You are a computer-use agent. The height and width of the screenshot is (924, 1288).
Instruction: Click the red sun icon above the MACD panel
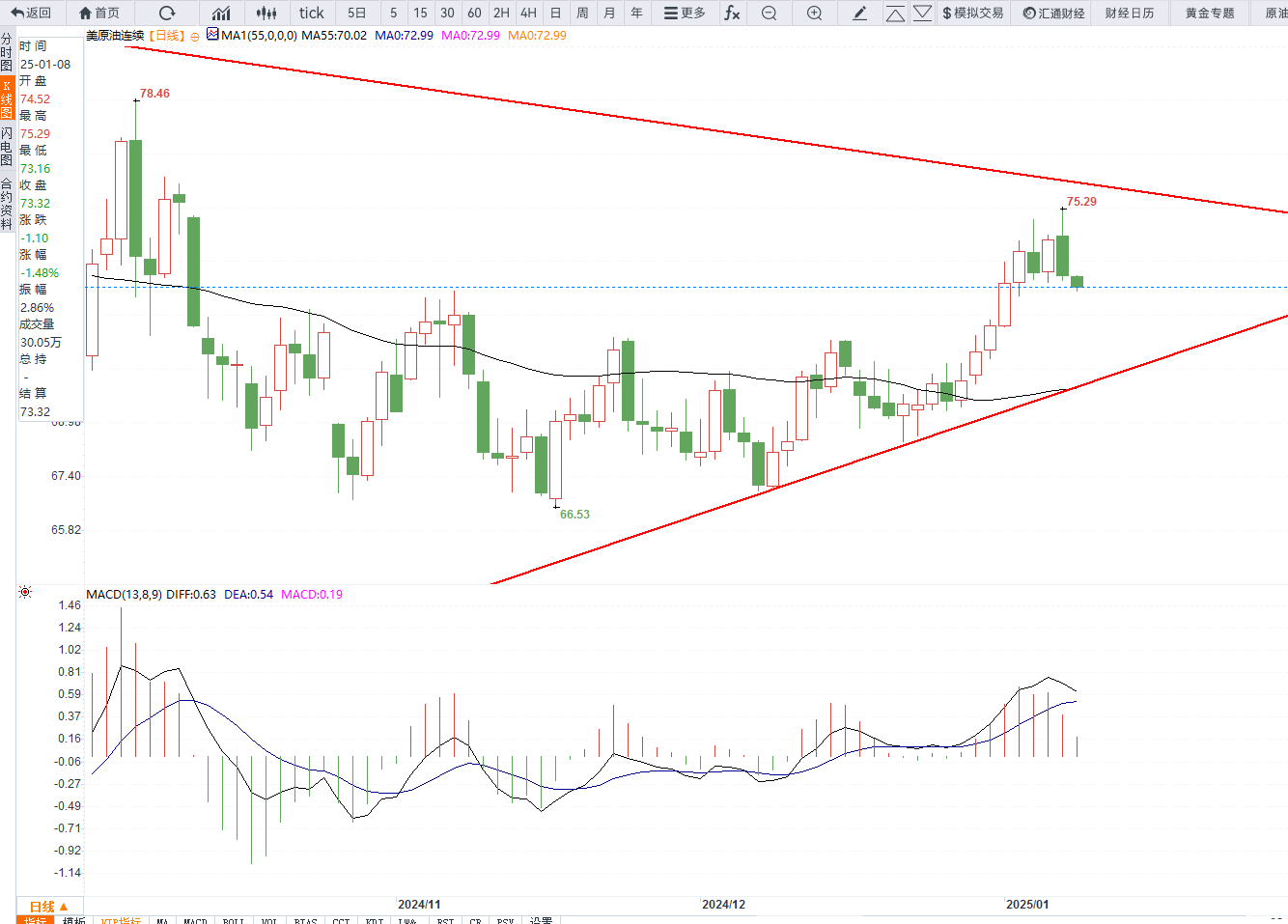[x=25, y=592]
